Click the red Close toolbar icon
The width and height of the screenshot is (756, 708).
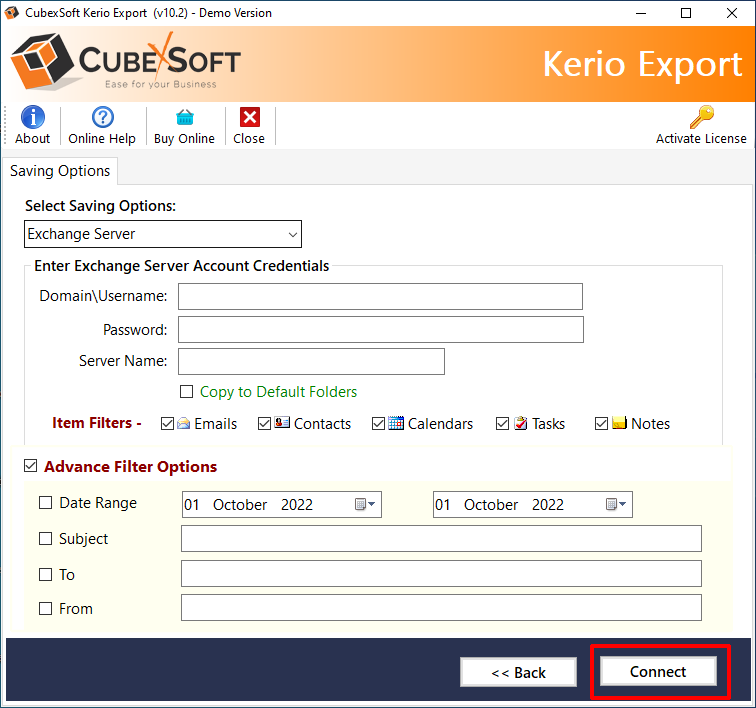249,117
